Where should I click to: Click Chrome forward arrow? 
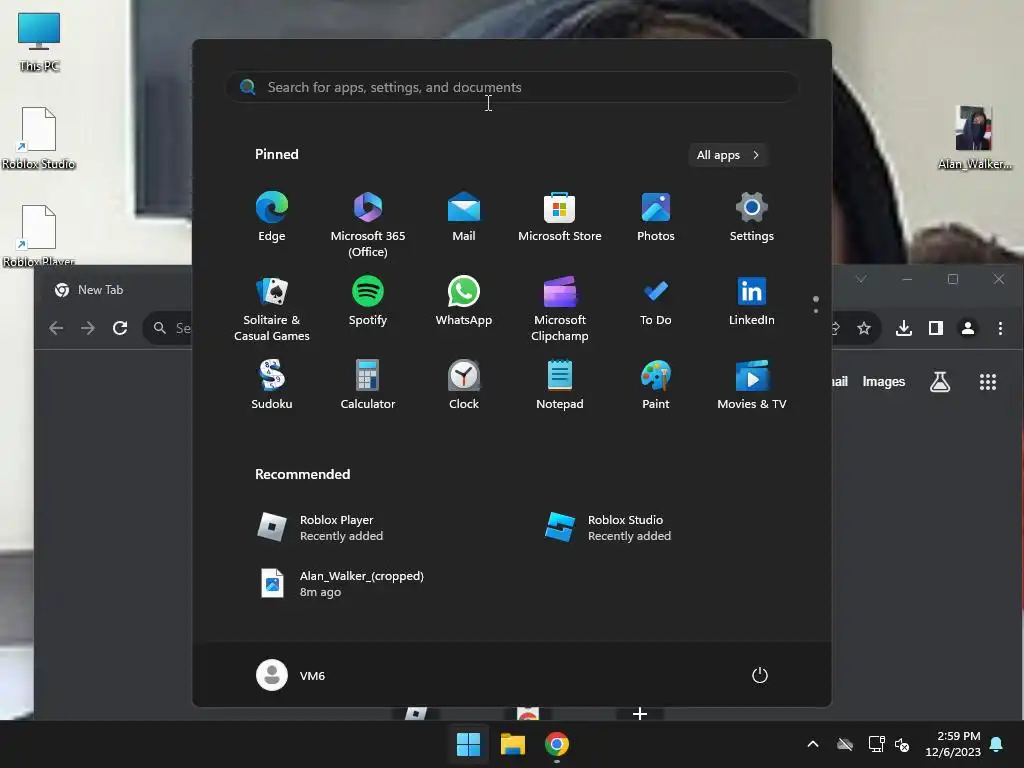[x=88, y=328]
